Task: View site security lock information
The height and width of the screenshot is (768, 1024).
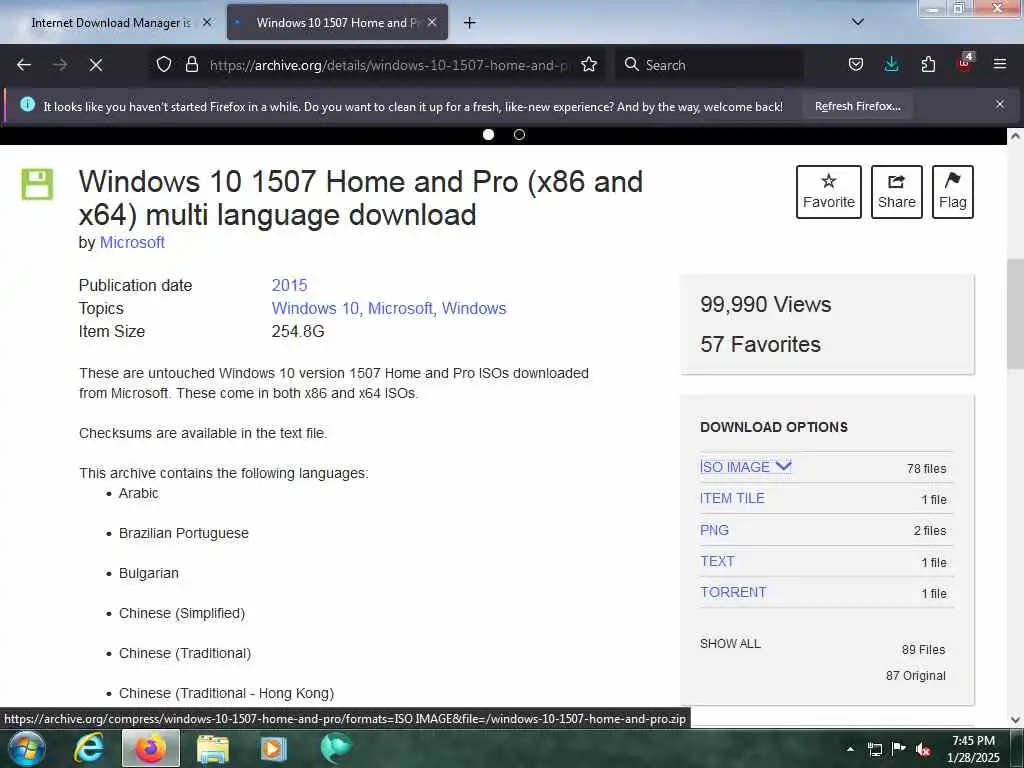Action: (x=191, y=65)
